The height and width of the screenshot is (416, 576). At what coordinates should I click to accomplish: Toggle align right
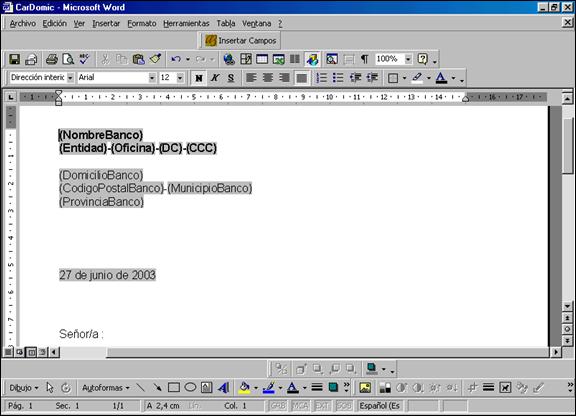click(284, 78)
